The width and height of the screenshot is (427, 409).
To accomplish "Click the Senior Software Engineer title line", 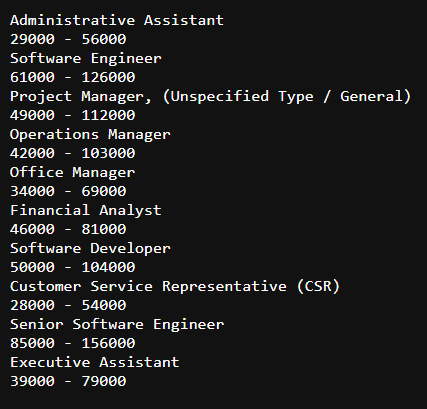I will (x=117, y=325).
